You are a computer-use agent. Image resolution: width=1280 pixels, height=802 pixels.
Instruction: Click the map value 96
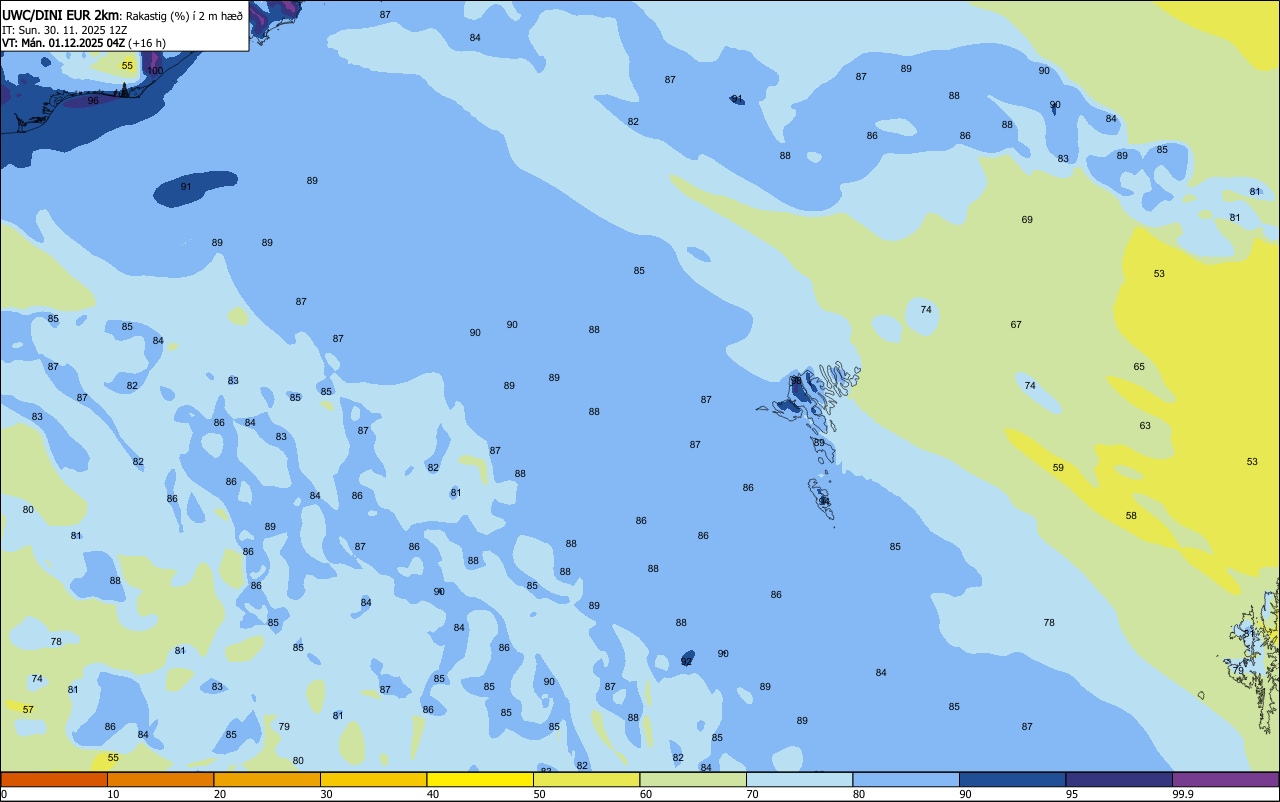[93, 100]
